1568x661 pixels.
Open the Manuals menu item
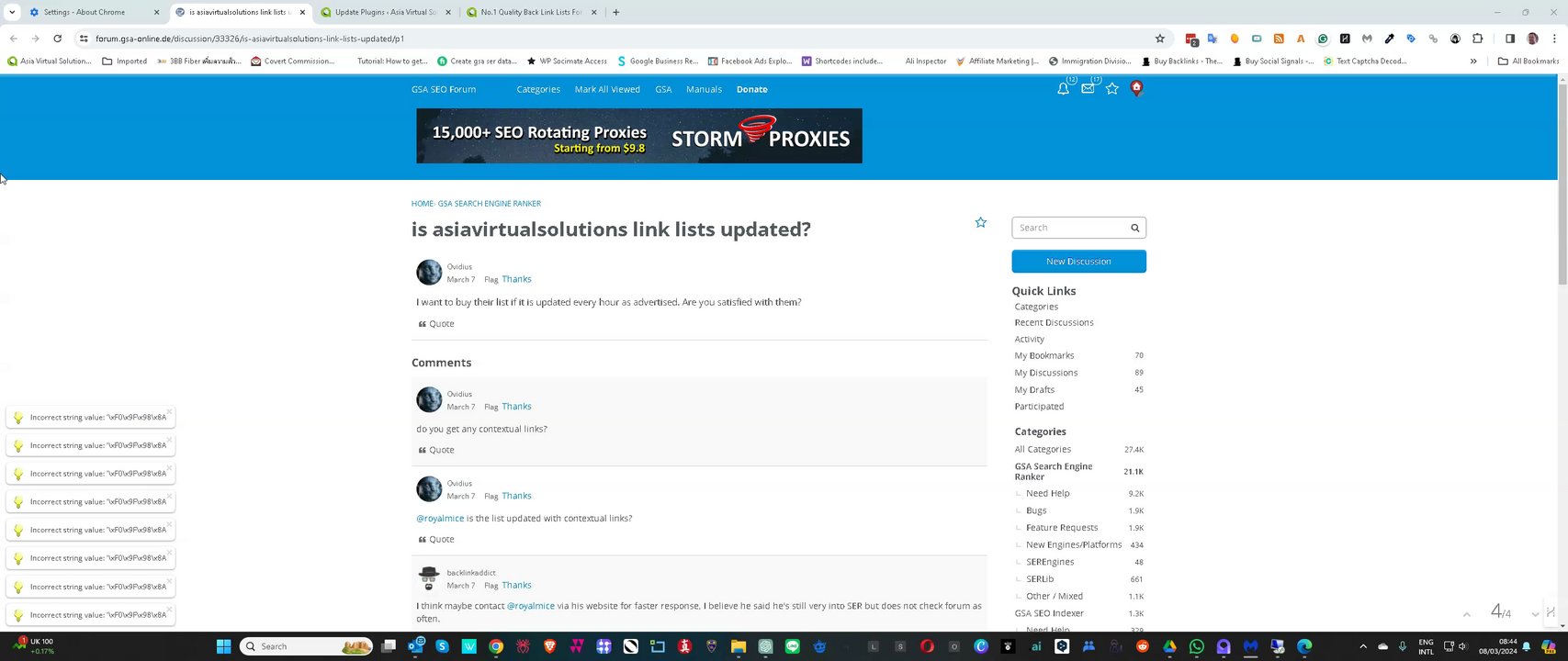tap(704, 89)
